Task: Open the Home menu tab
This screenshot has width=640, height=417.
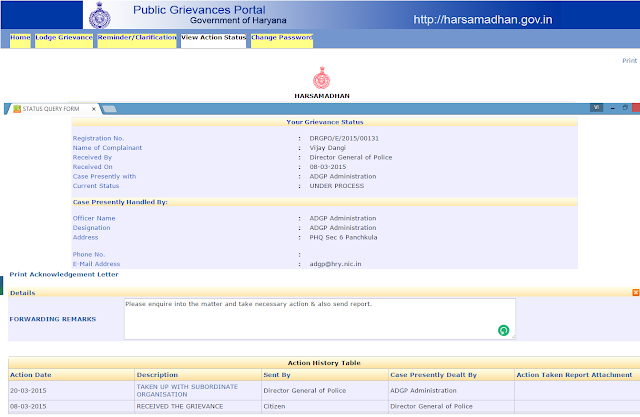Action: [x=20, y=41]
